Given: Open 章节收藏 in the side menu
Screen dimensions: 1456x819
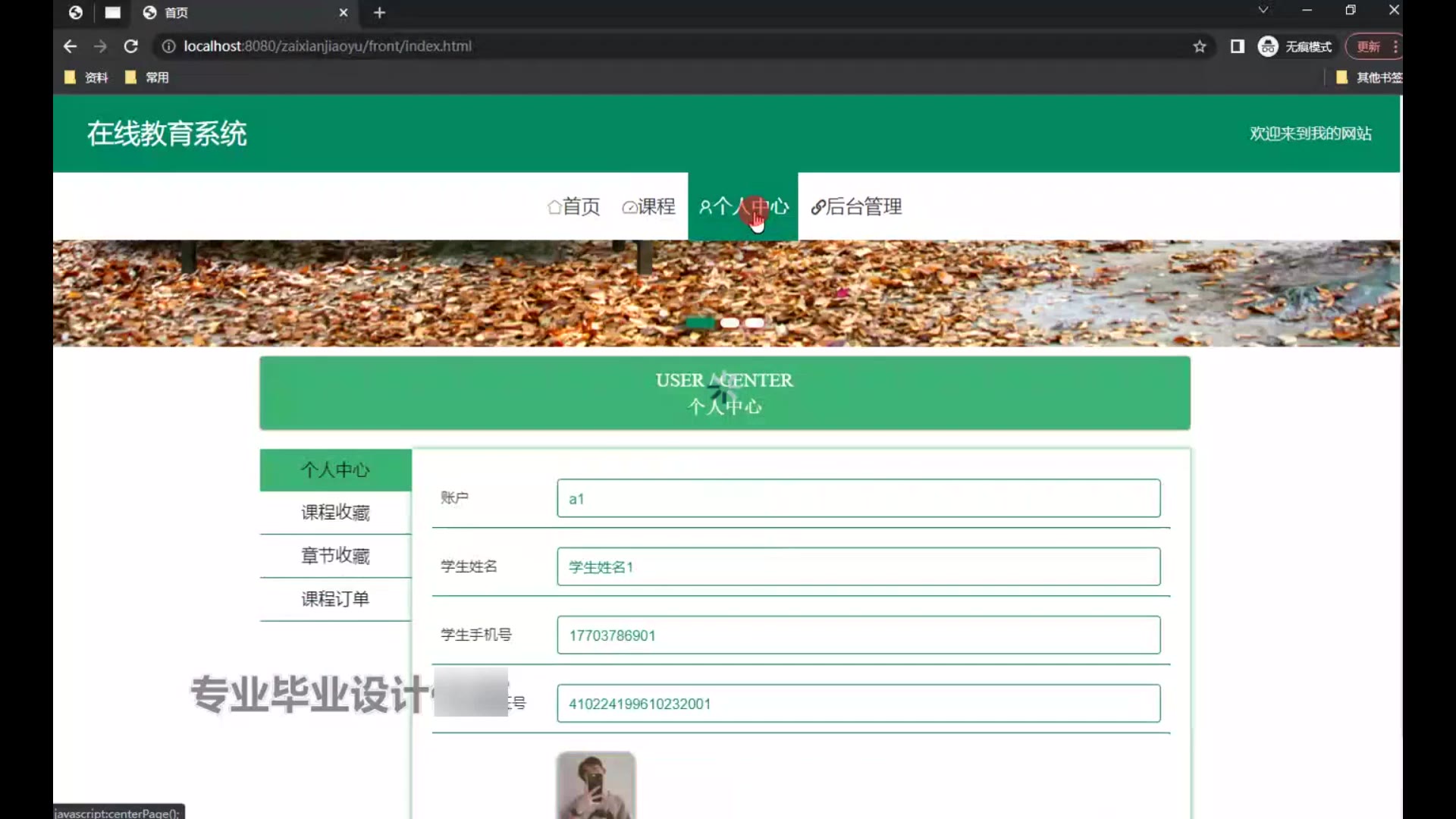Looking at the screenshot, I should 335,556.
